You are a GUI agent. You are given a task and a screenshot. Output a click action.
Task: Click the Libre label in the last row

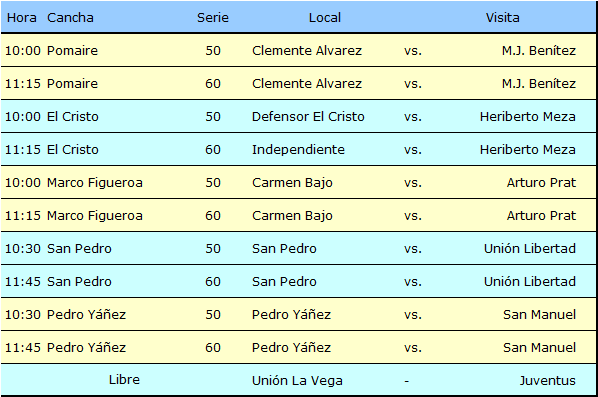pyautogui.click(x=124, y=379)
